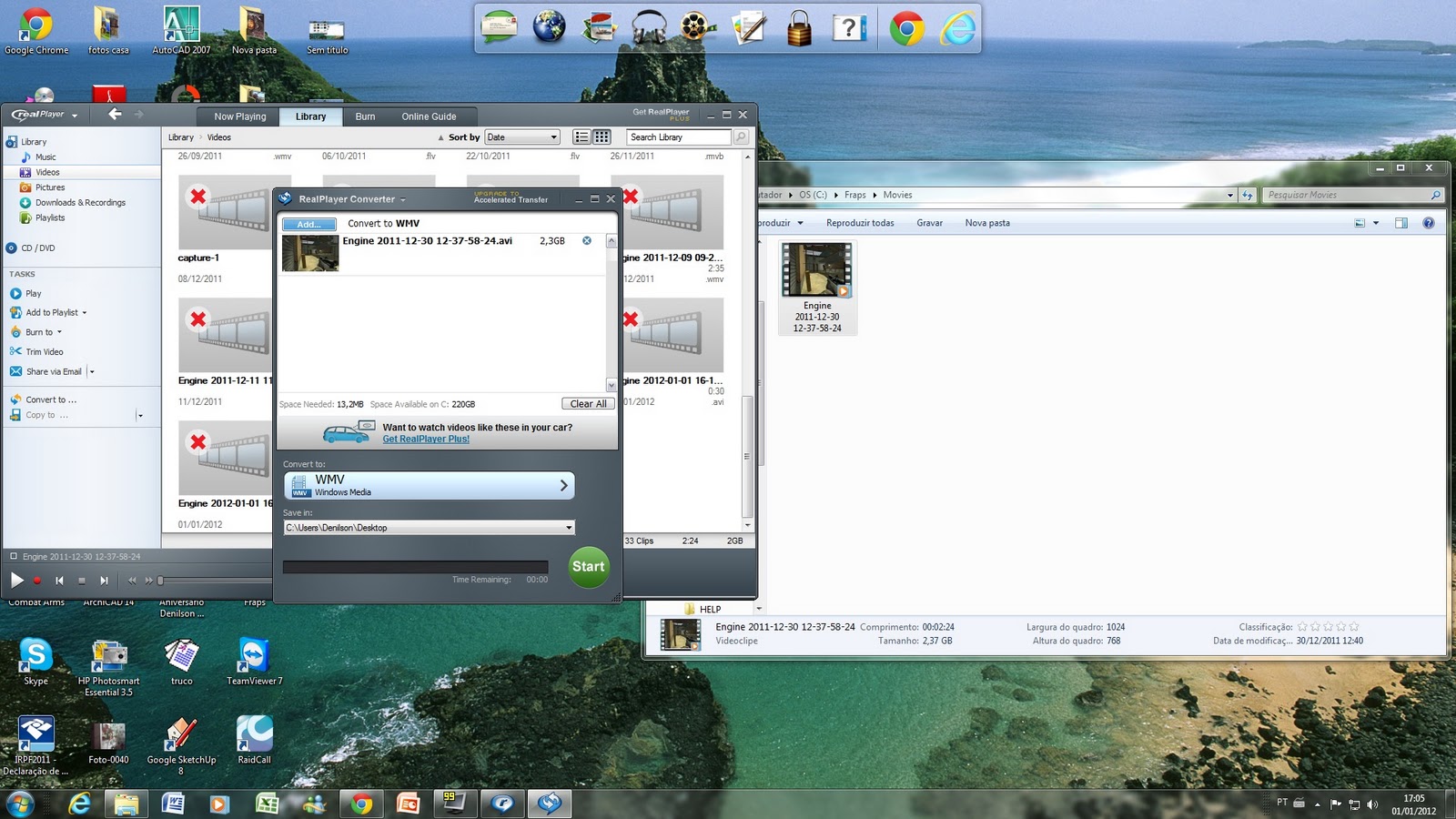The image size is (1456, 819).
Task: Open the RealPlayer logo menu
Action: coord(45,115)
